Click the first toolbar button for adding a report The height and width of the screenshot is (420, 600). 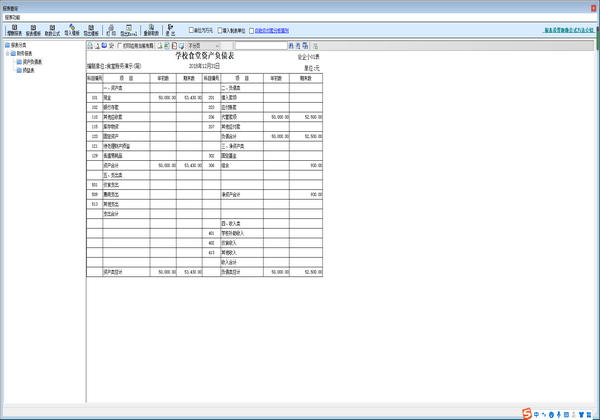(14, 30)
